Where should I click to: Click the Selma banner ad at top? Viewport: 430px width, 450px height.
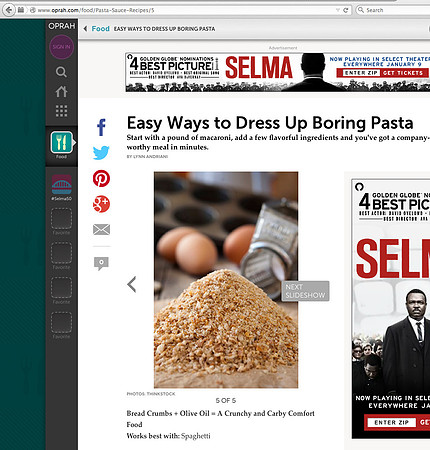(278, 72)
